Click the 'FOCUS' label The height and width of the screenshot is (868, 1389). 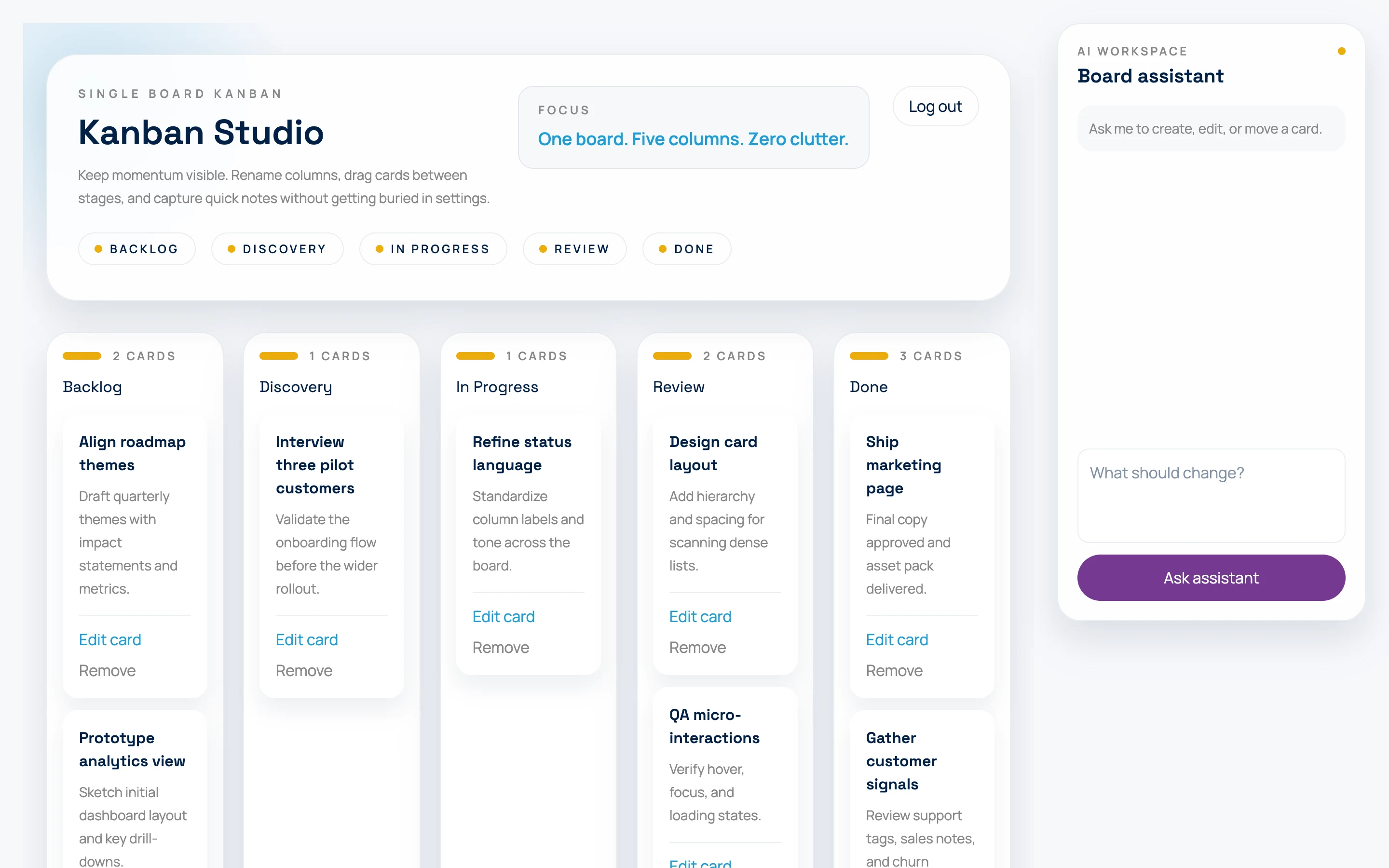564,109
